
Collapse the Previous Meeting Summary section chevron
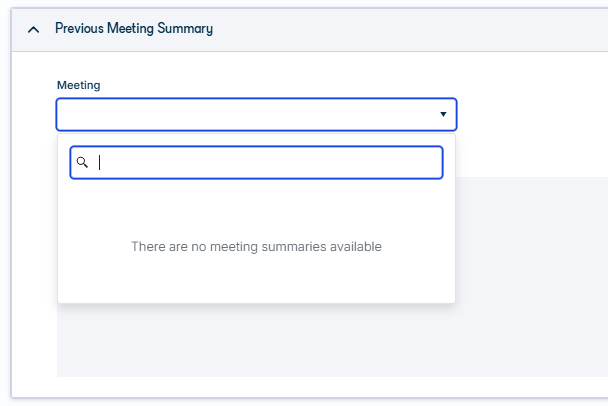point(34,29)
